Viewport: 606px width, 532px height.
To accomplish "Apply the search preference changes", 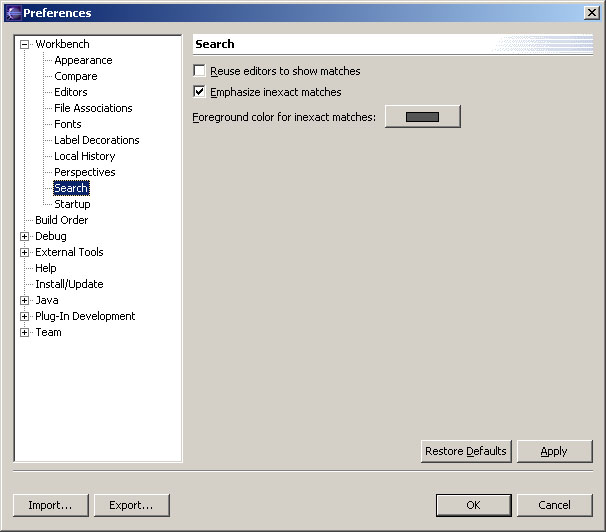I will [554, 451].
